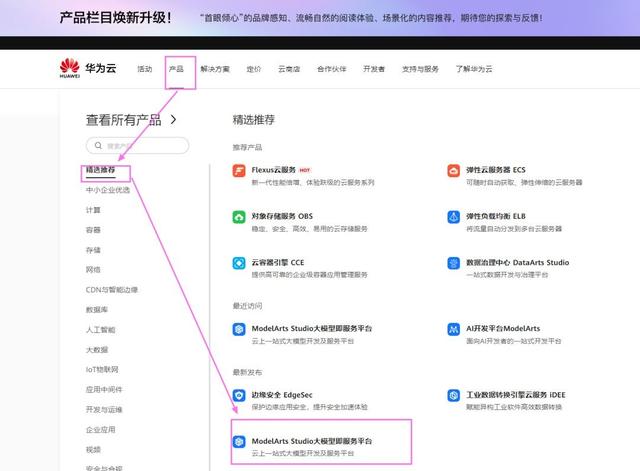Select the 网络 category
The image size is (640, 471).
pos(93,270)
